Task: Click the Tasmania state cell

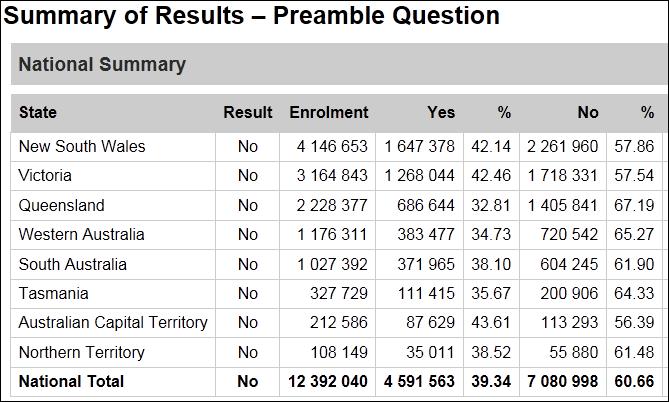Action: [54, 293]
